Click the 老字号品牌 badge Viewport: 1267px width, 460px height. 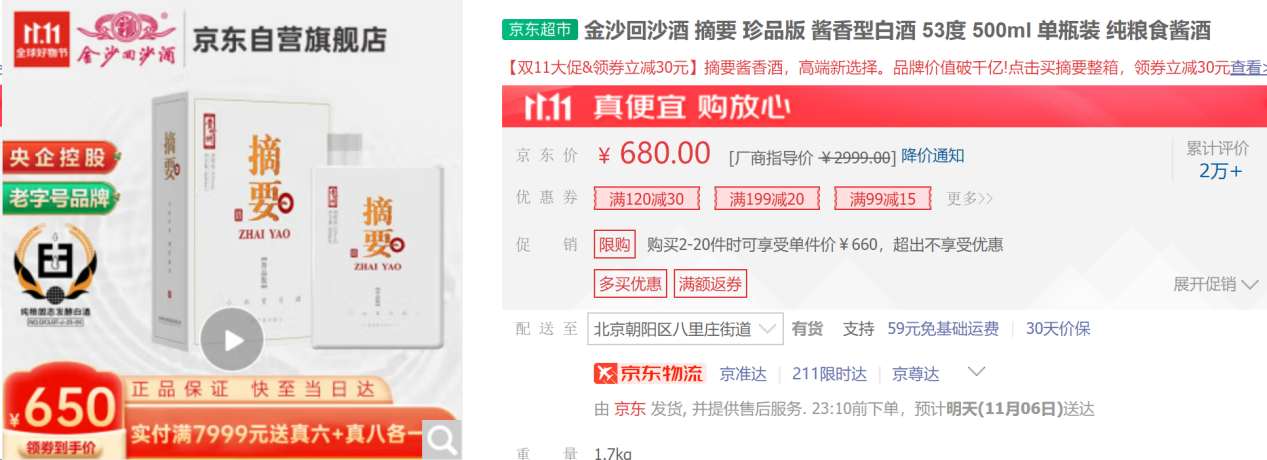click(59, 197)
